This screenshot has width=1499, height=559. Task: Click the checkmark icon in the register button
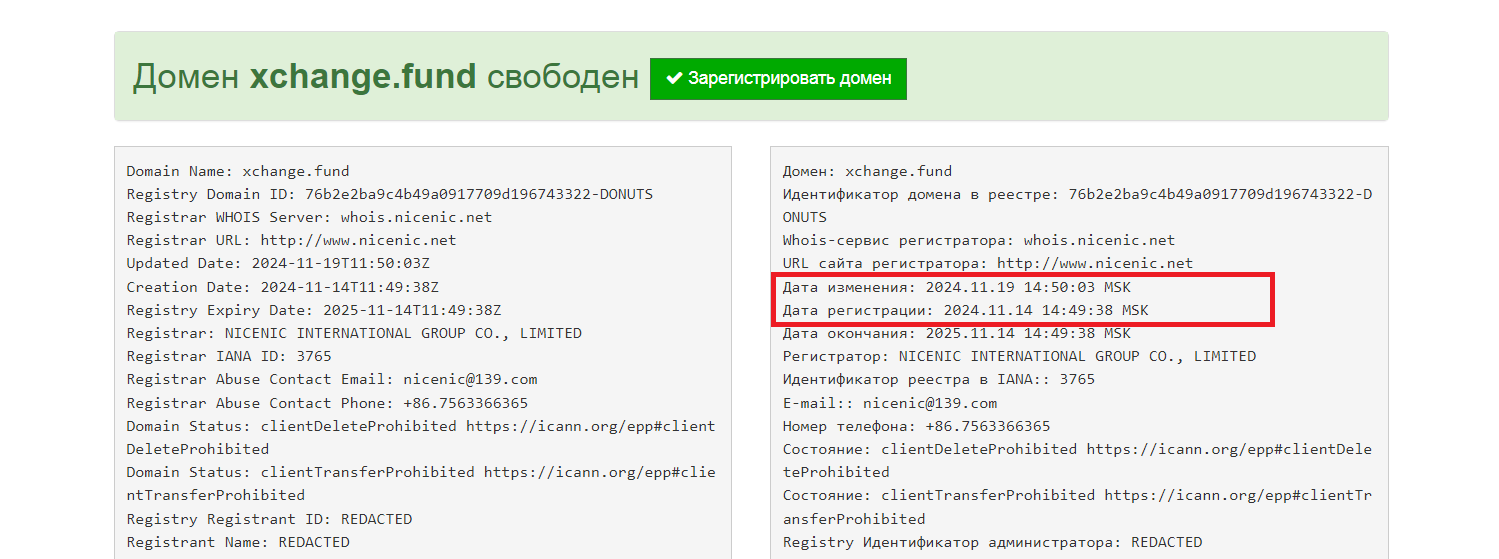point(674,78)
